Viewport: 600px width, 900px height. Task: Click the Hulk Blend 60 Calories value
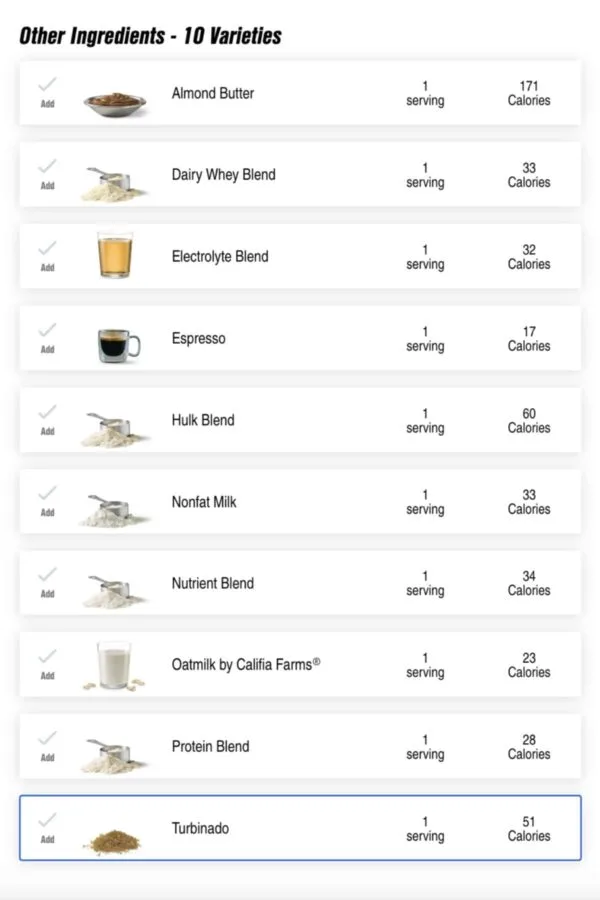point(528,420)
